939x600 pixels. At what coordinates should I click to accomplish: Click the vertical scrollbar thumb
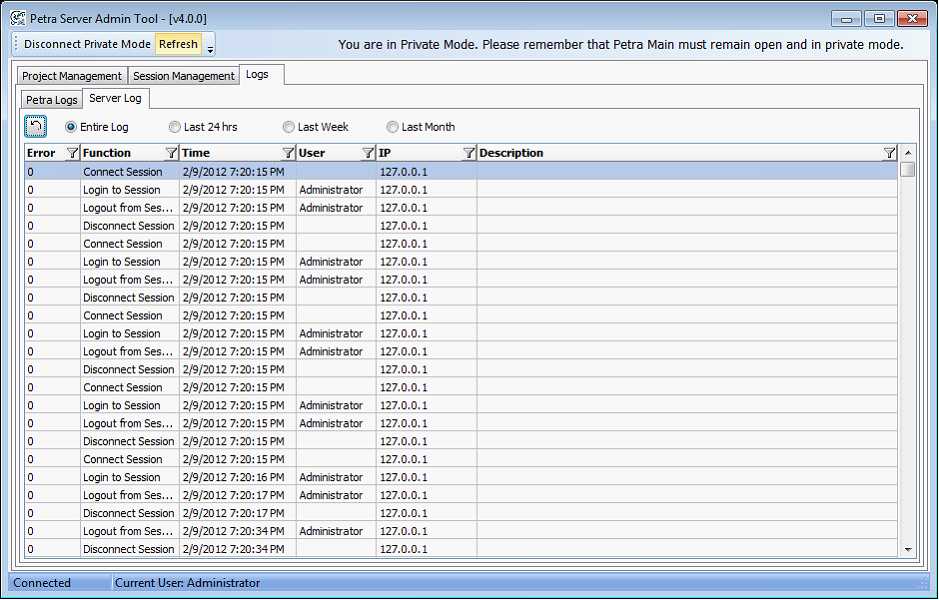(x=908, y=169)
